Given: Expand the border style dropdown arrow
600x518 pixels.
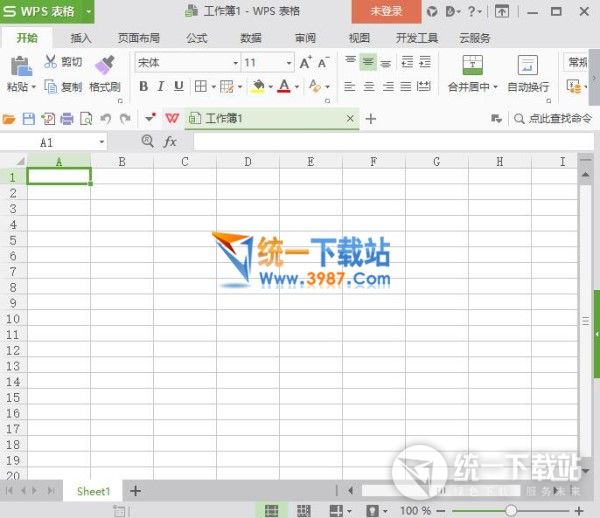Looking at the screenshot, I should point(214,87).
